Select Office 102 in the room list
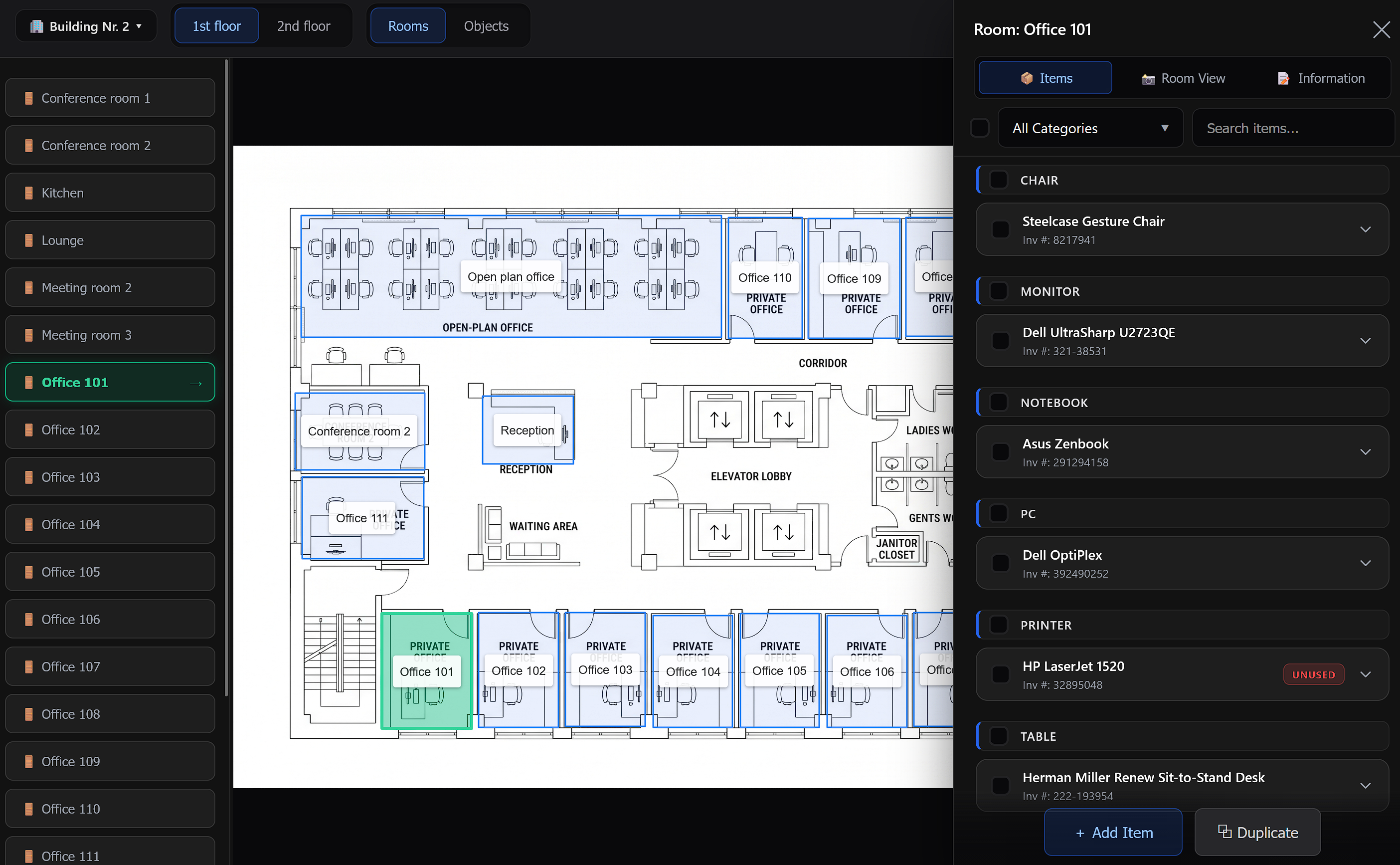The width and height of the screenshot is (1400, 865). (x=110, y=430)
